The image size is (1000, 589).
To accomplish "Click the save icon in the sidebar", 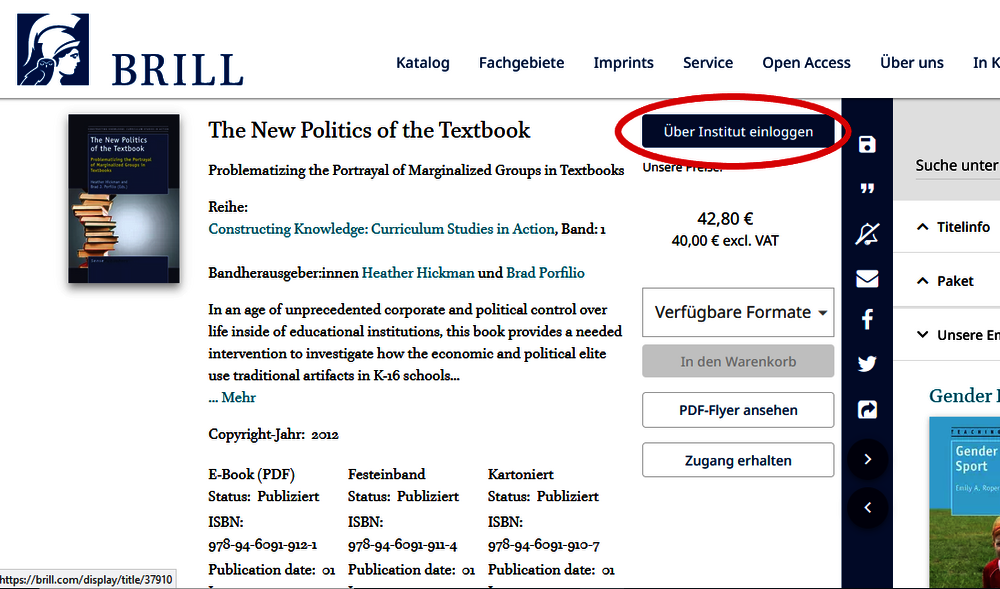I will point(867,145).
